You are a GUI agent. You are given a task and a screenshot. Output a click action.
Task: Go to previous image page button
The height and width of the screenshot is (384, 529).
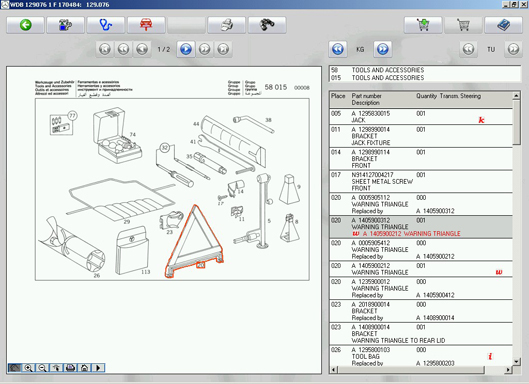click(x=142, y=49)
